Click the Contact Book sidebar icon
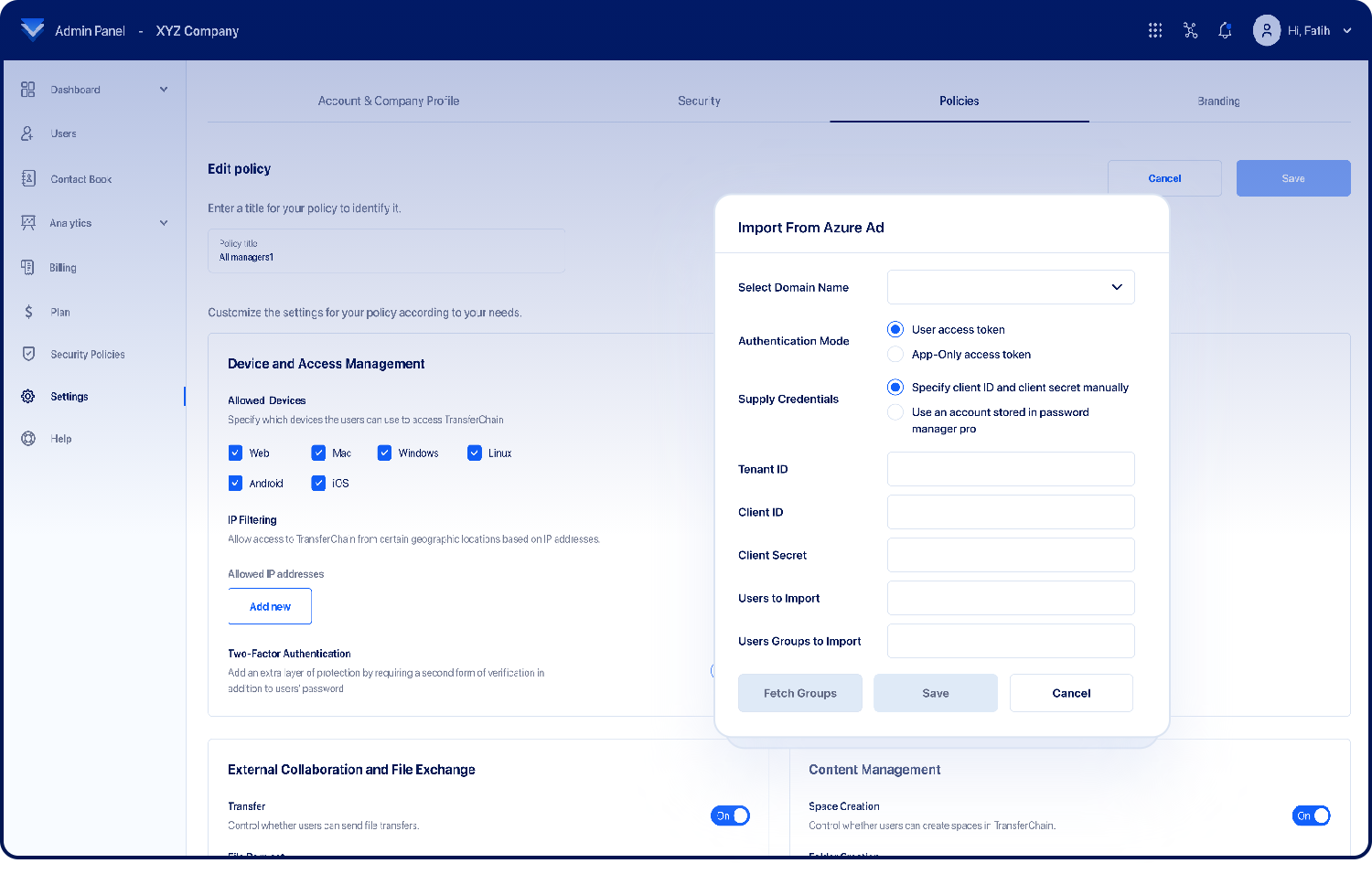This screenshot has height=874, width=1372. click(x=28, y=179)
